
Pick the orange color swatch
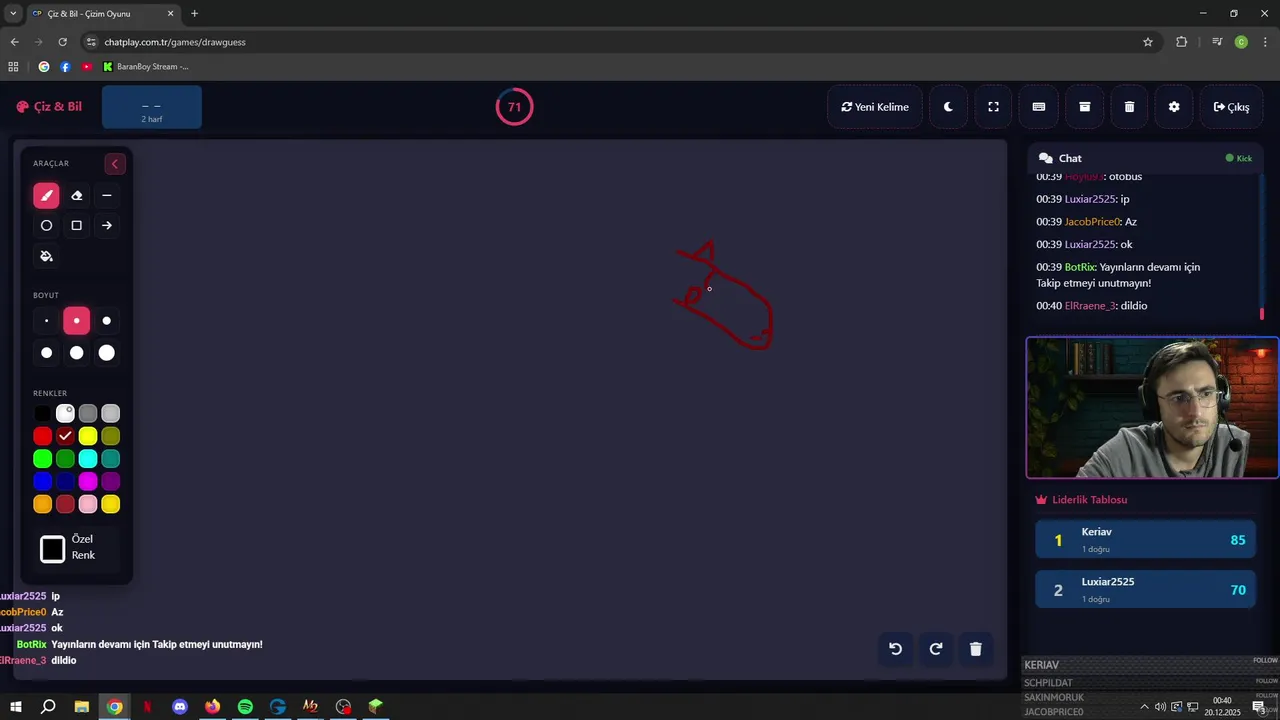coord(42,504)
